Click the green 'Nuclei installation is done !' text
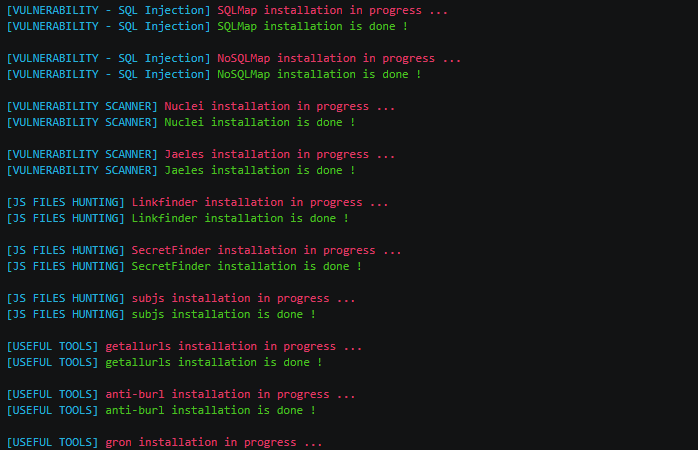Screen dimensions: 698x450 click(x=260, y=122)
